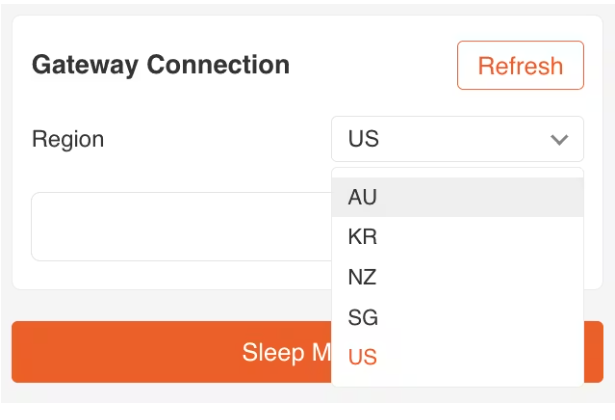Select the SG region entry
The height and width of the screenshot is (420, 615).
pos(457,317)
